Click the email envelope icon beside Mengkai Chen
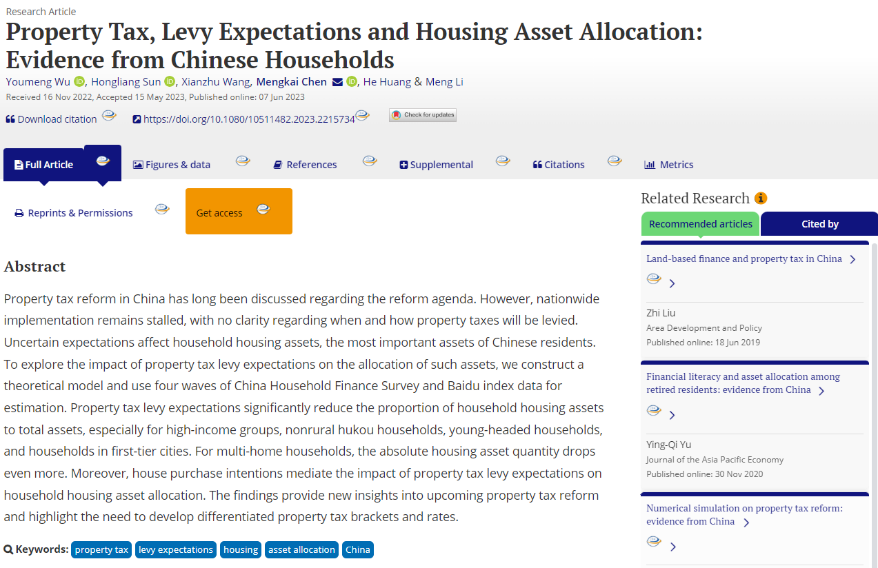878x568 pixels. coord(337,82)
